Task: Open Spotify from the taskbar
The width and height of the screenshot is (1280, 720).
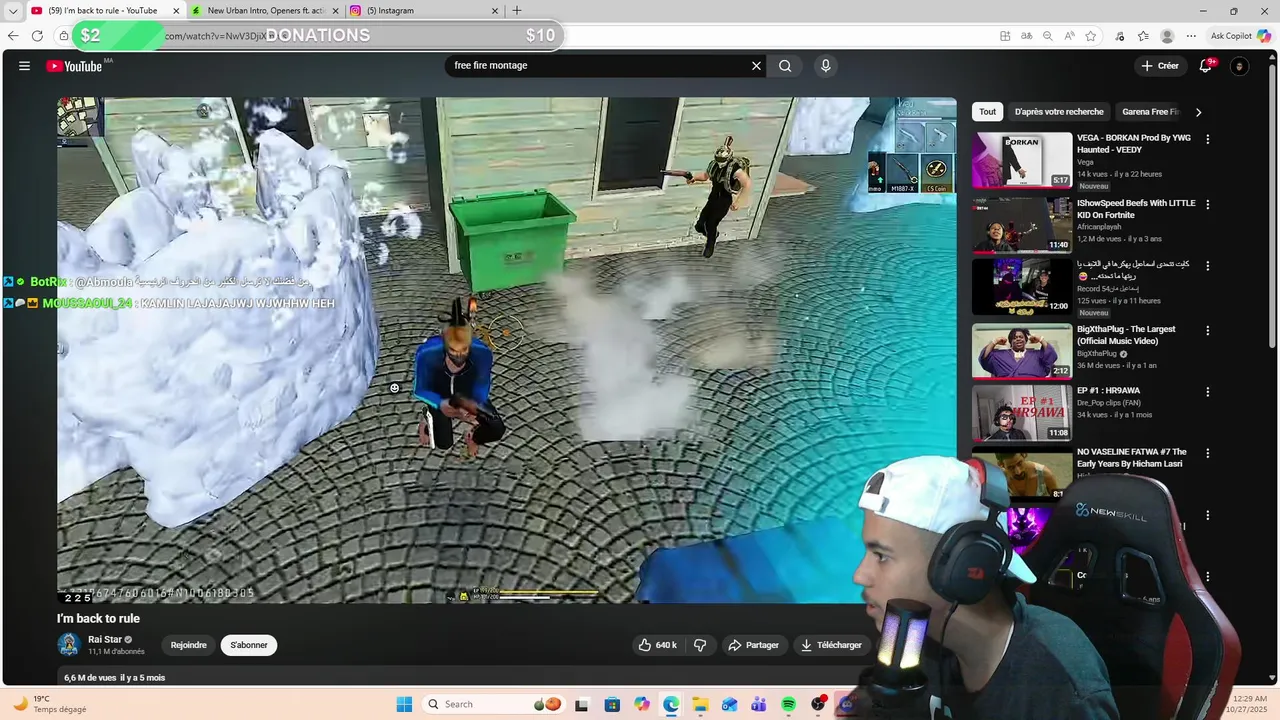Action: pyautogui.click(x=788, y=704)
